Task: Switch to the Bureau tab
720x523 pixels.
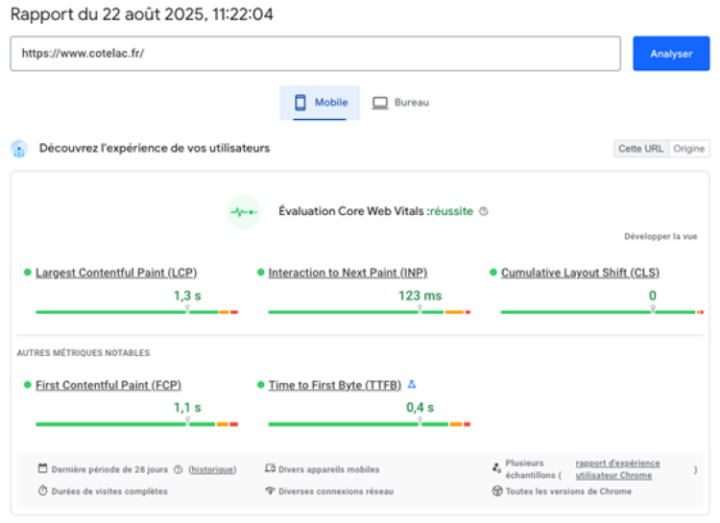Action: point(400,102)
